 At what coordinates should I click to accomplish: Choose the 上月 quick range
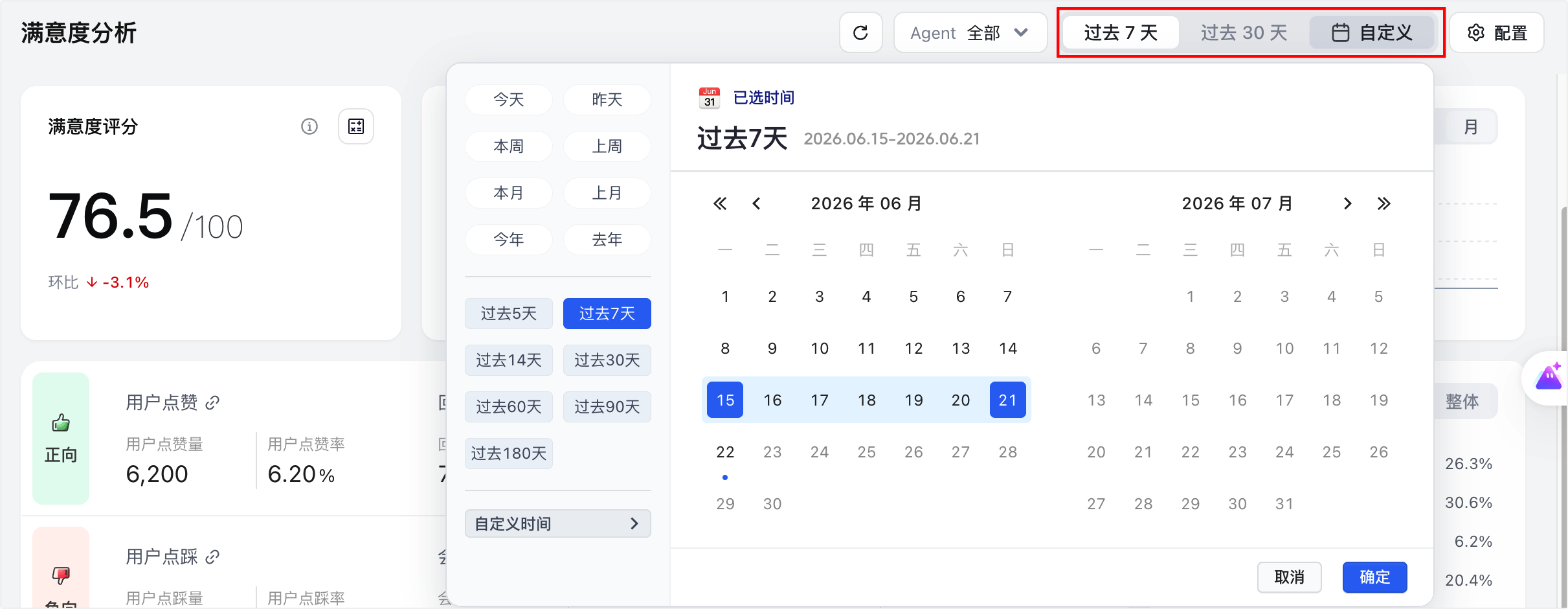(607, 193)
